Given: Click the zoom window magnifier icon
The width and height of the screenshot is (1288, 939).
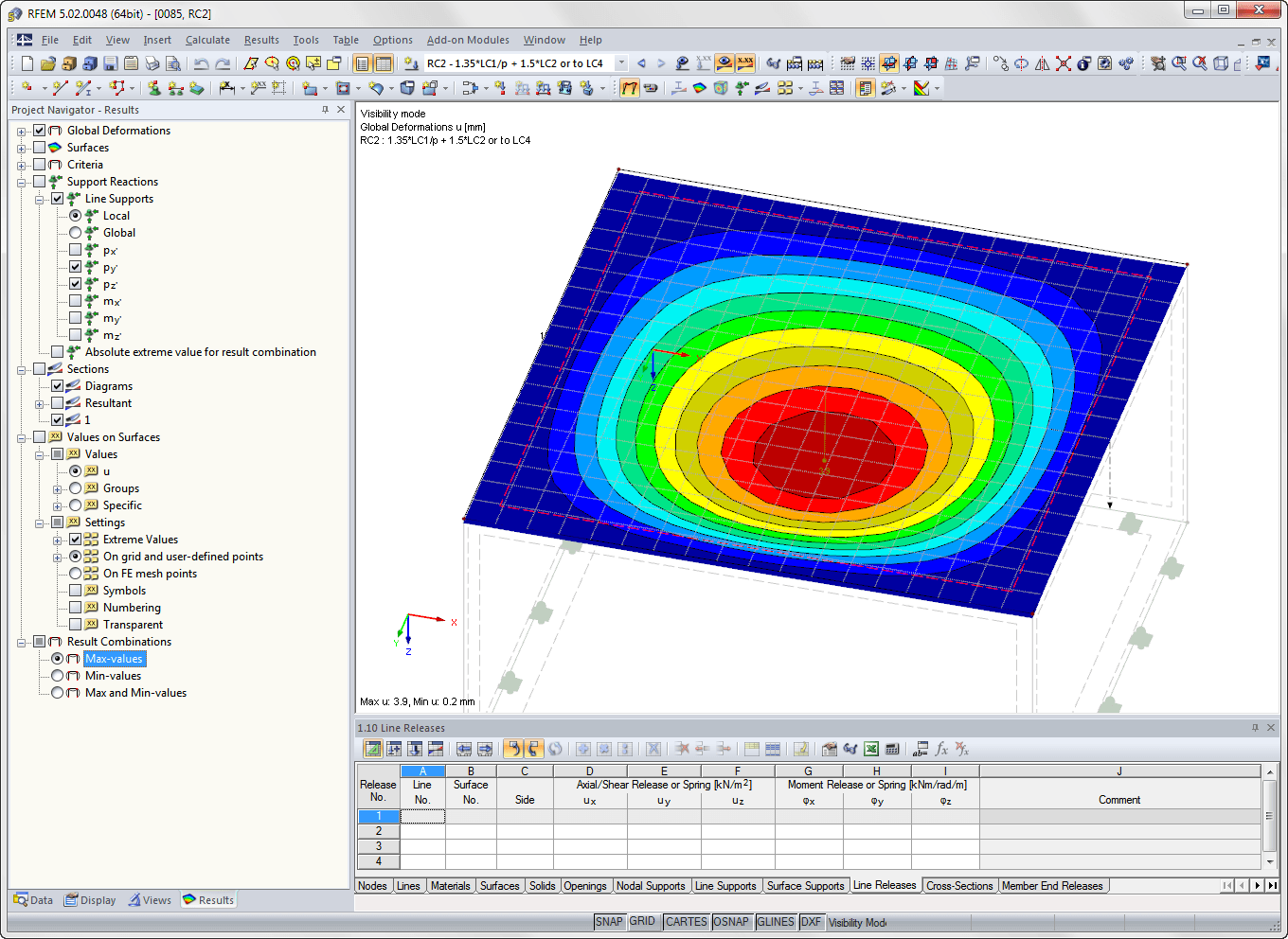Looking at the screenshot, I should tap(1179, 63).
